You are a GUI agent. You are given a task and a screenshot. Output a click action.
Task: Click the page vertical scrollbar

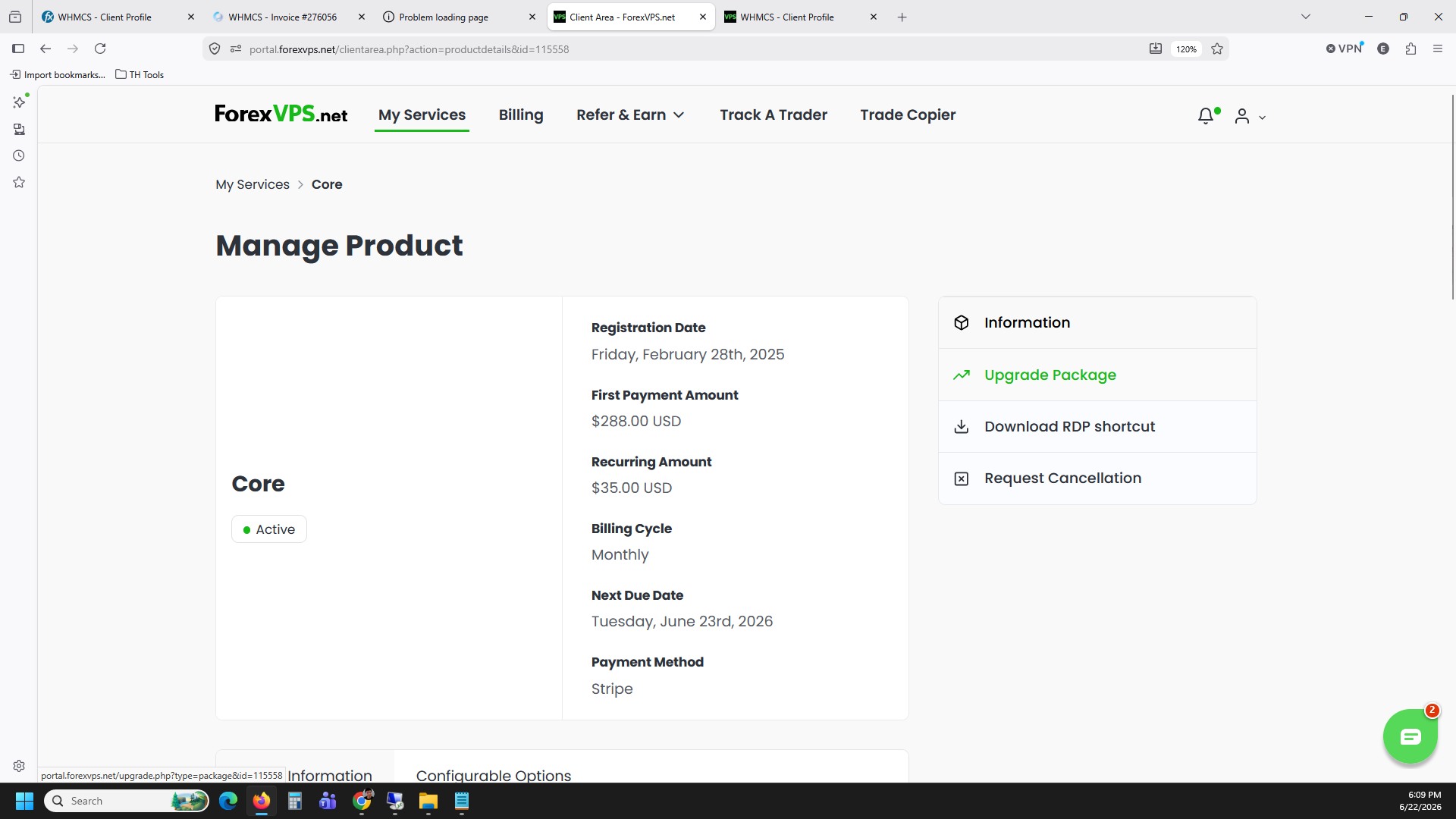point(1451,199)
